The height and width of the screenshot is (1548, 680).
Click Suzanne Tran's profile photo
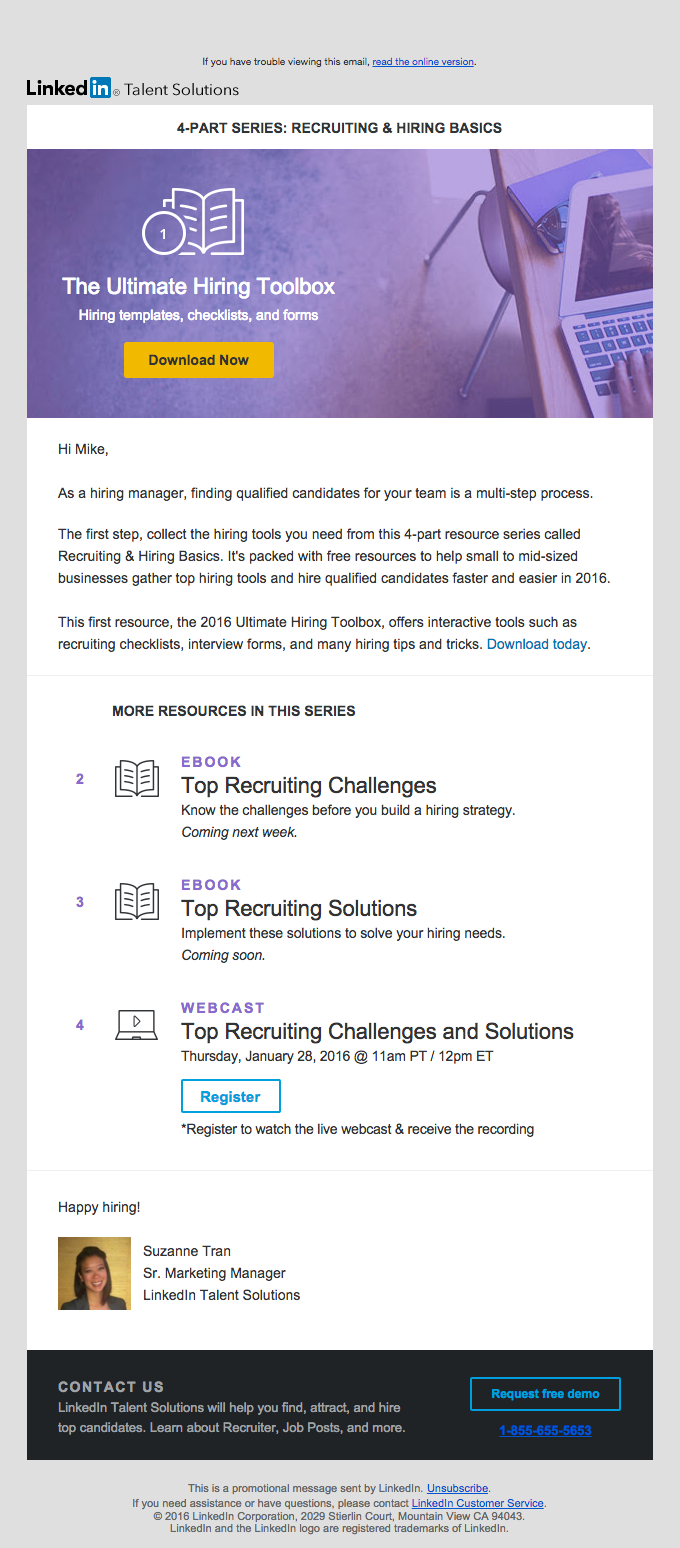click(94, 1273)
